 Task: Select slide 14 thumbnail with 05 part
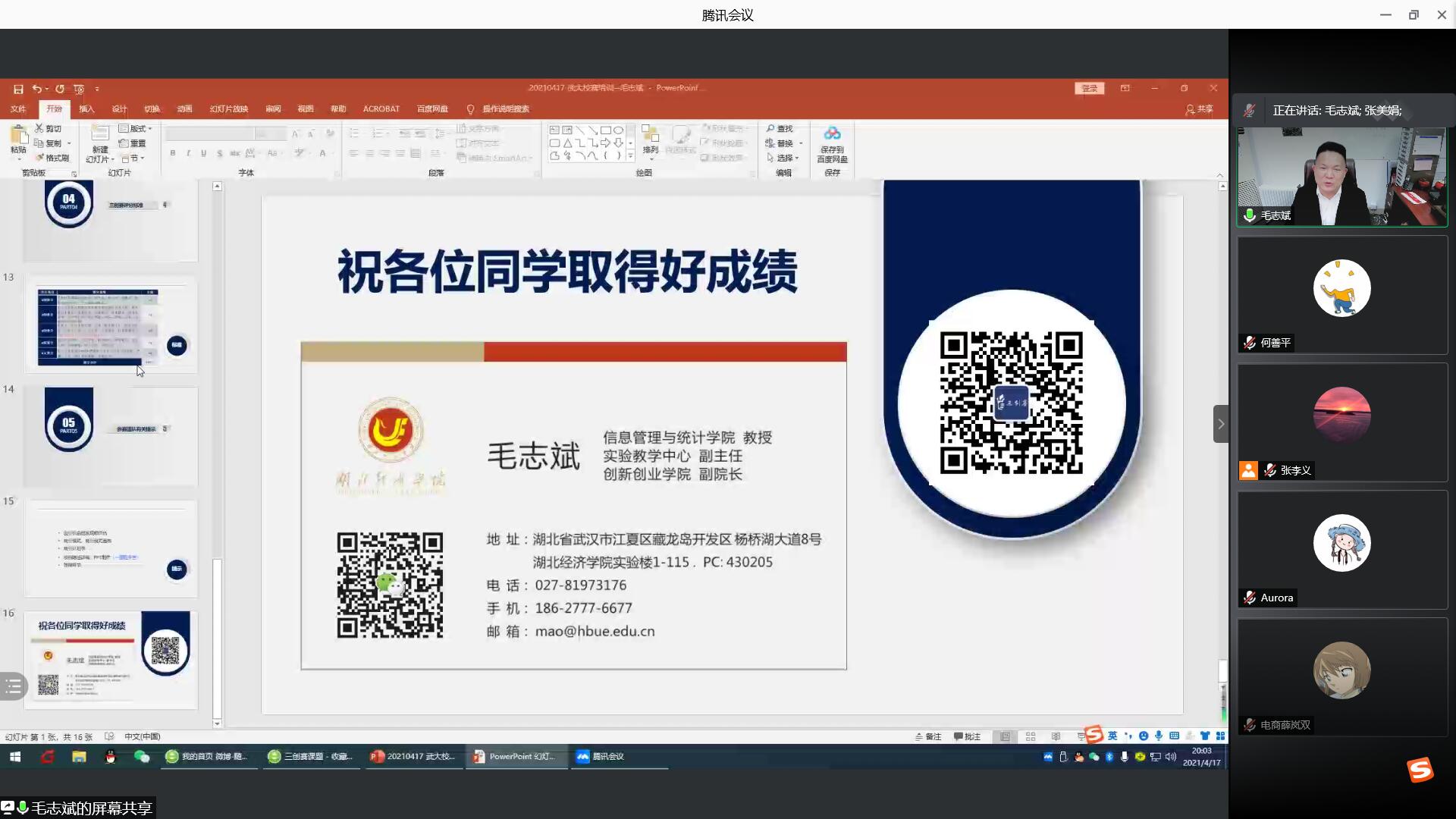[111, 437]
